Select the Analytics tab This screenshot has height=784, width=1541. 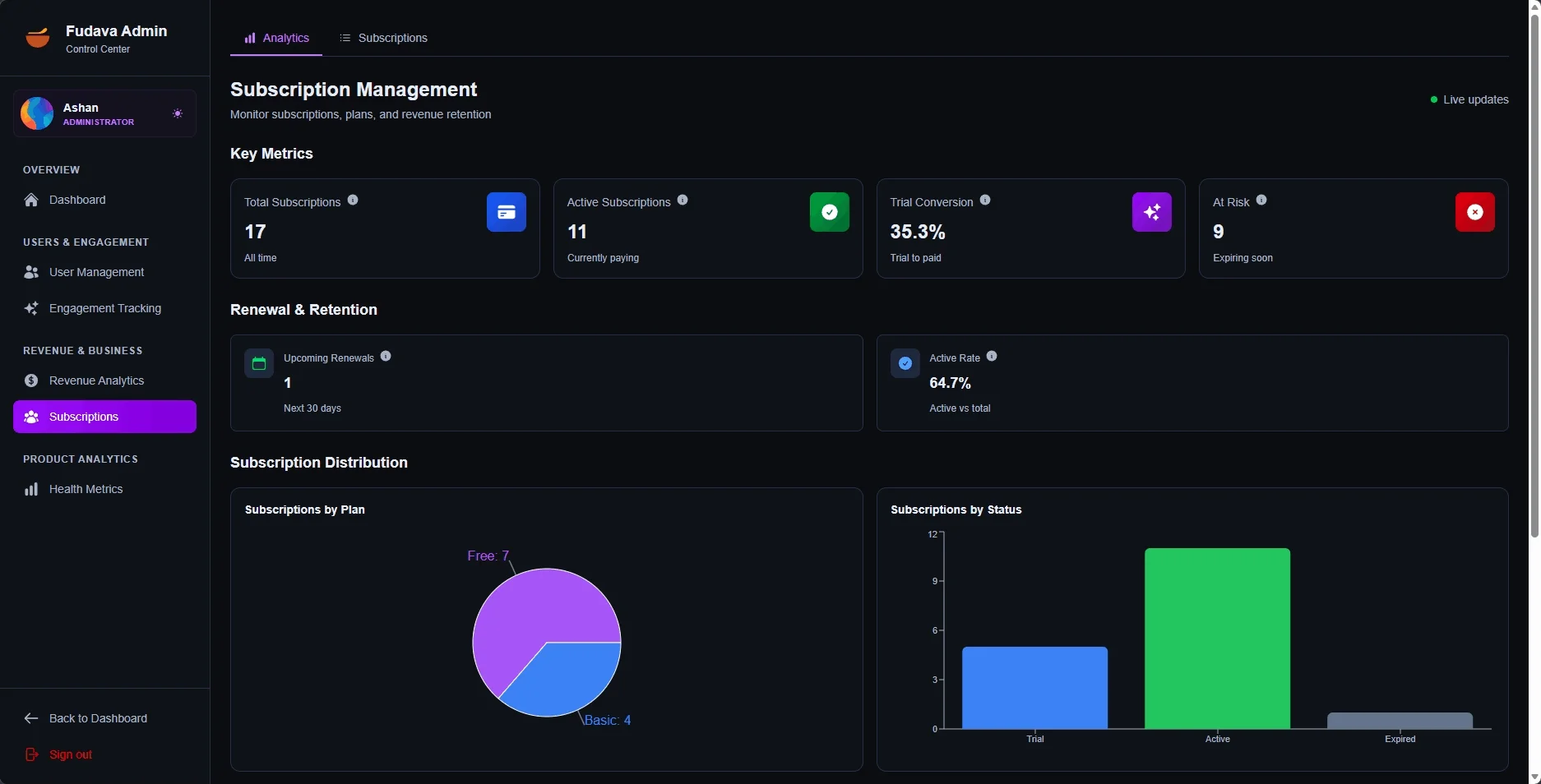coord(276,39)
